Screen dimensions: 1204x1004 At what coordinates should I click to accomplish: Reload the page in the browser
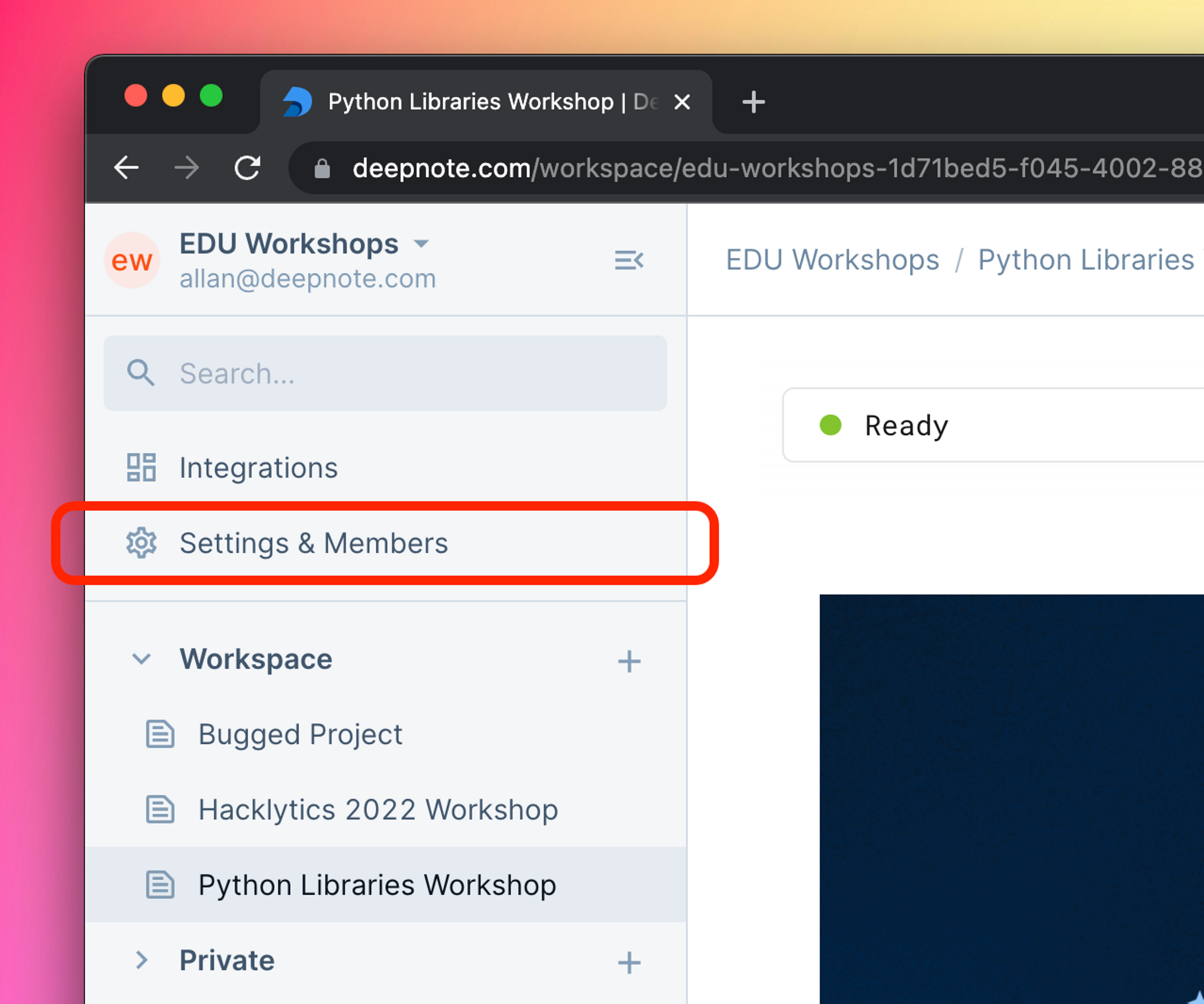tap(248, 168)
